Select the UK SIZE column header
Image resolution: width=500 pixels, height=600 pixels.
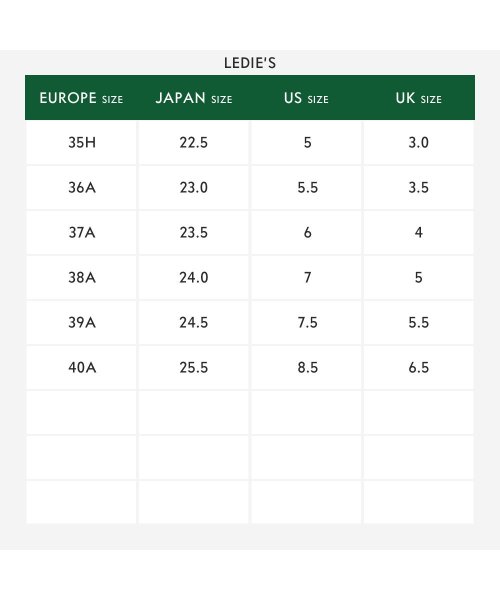419,98
